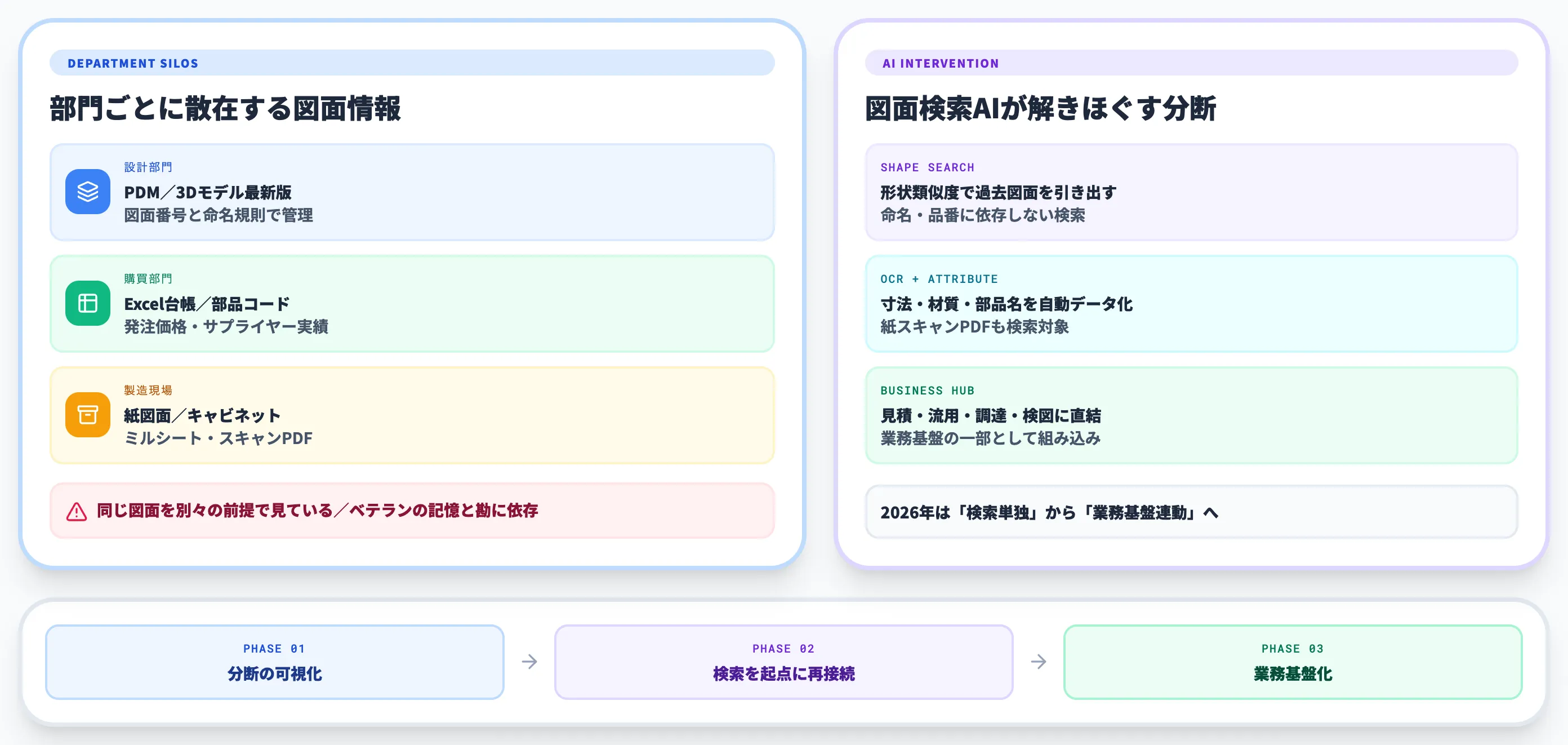This screenshot has width=1568, height=745.
Task: Click the 設計部門 label
Action: tap(148, 167)
